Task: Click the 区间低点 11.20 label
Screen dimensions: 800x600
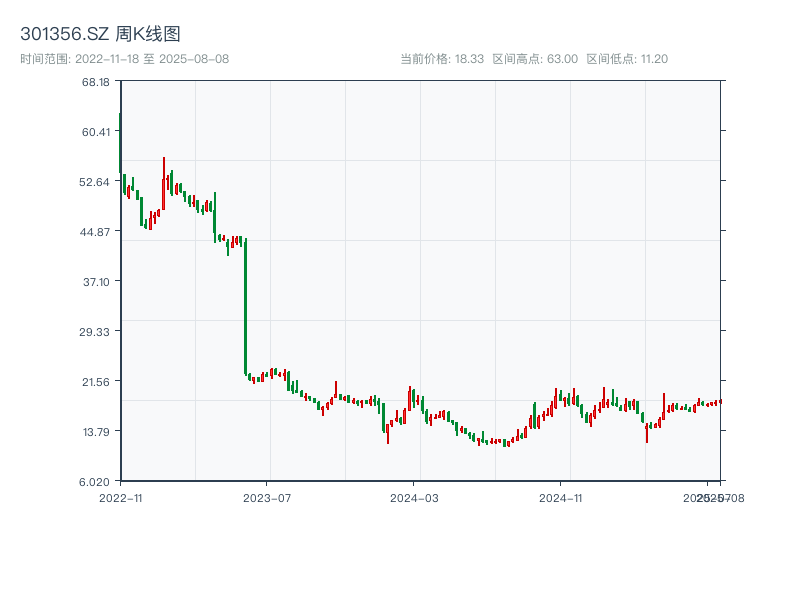Action: tap(627, 59)
